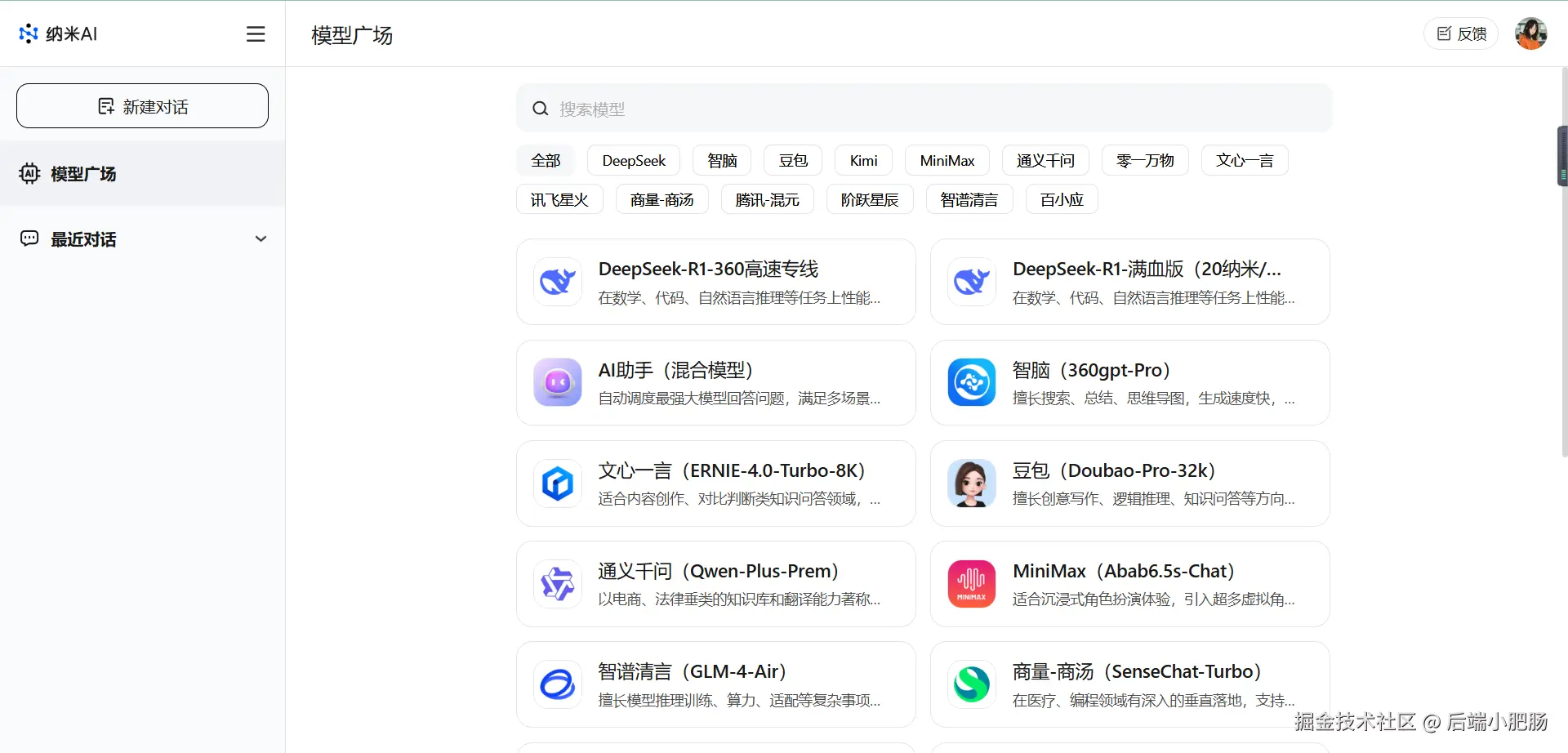
Task: Click description 自动调度最强大模型回答问题
Action: 739,399
